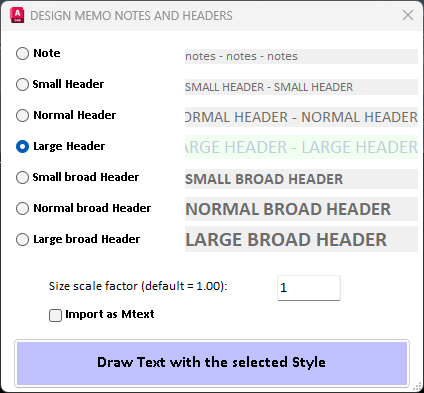The image size is (424, 393).
Task: Select Small broad Header option
Action: click(22, 177)
